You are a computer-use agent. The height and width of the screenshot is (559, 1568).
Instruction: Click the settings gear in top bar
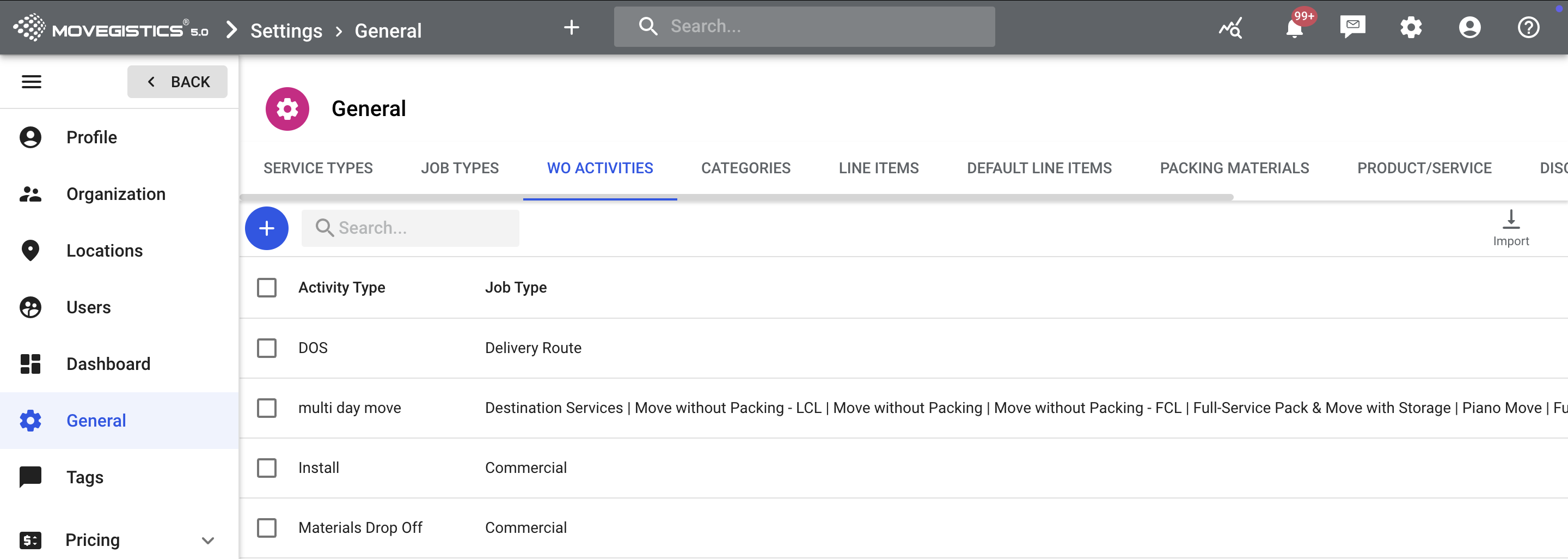(x=1410, y=27)
